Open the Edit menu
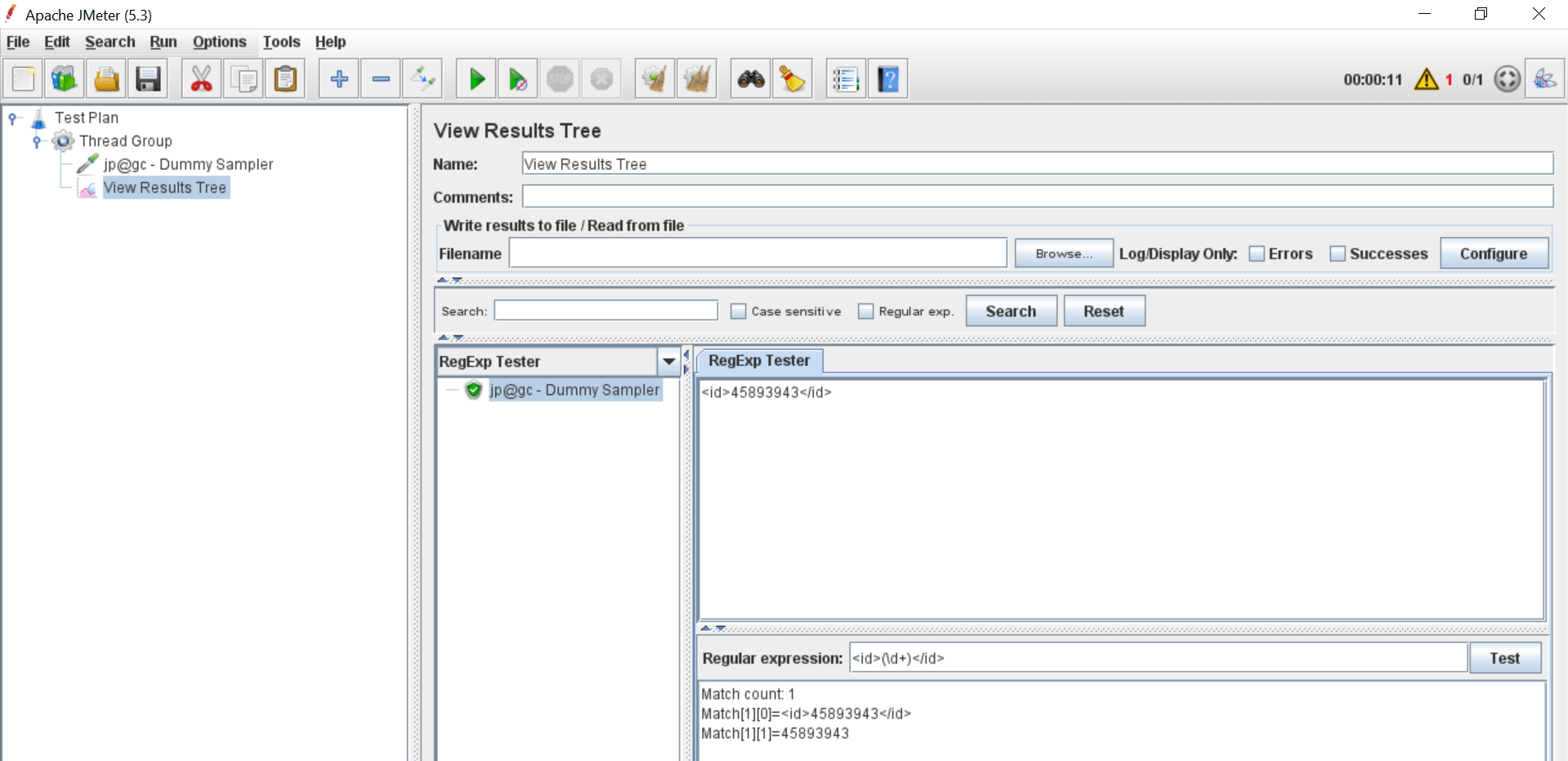Screen dimensions: 1568x761 coord(56,42)
